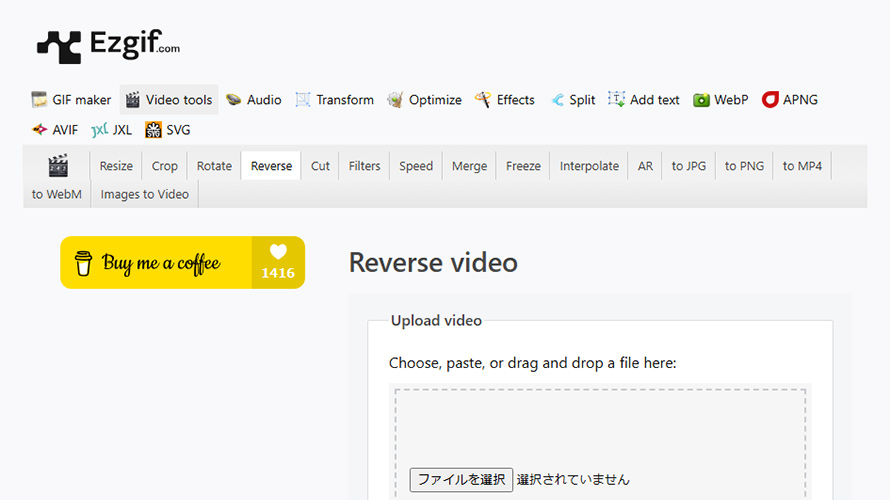Click the Audio speaker icon

pyautogui.click(x=233, y=100)
